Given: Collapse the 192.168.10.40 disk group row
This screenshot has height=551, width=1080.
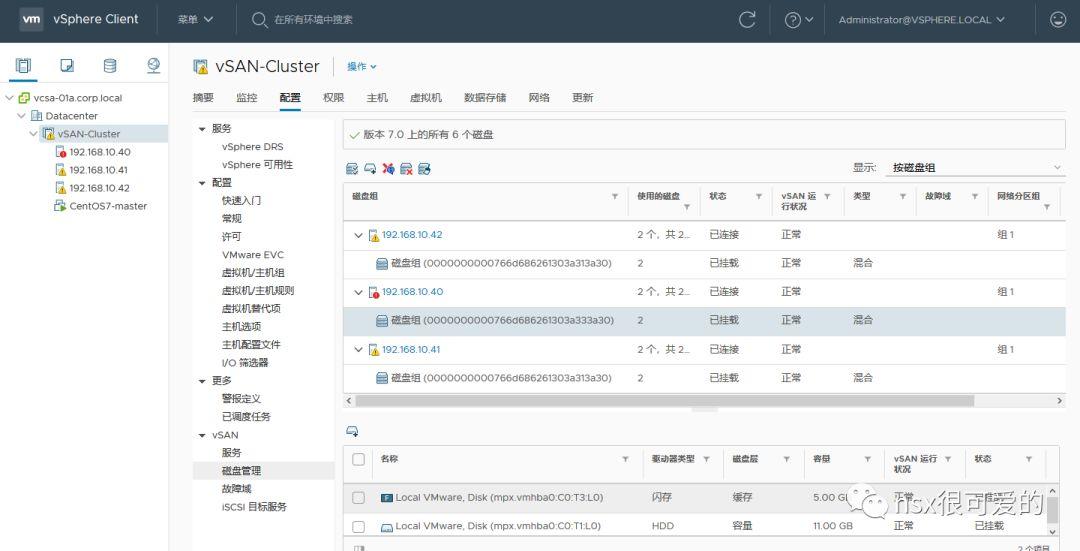Looking at the screenshot, I should click(357, 292).
